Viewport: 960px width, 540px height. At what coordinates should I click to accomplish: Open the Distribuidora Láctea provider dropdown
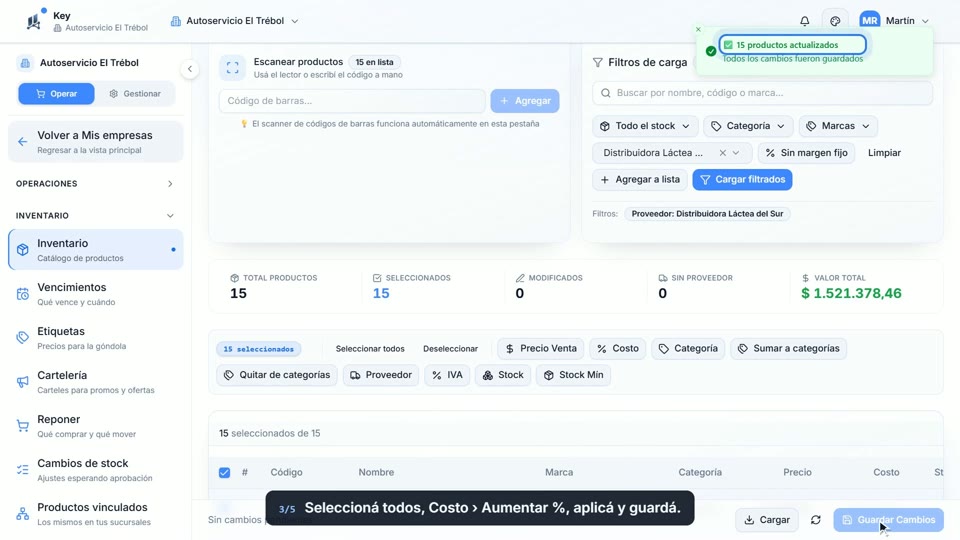coord(736,153)
